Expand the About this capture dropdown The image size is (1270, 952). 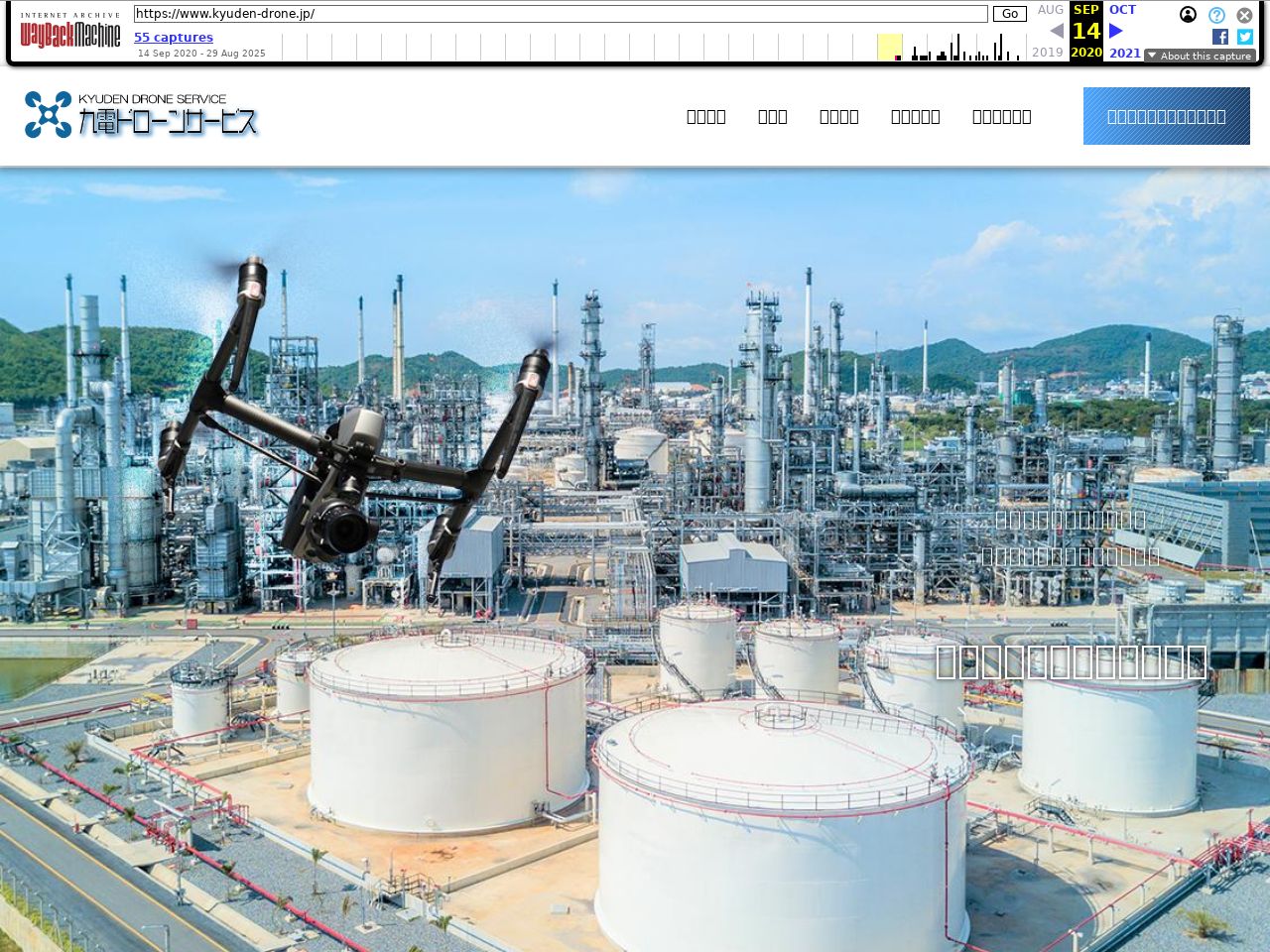tap(1200, 56)
